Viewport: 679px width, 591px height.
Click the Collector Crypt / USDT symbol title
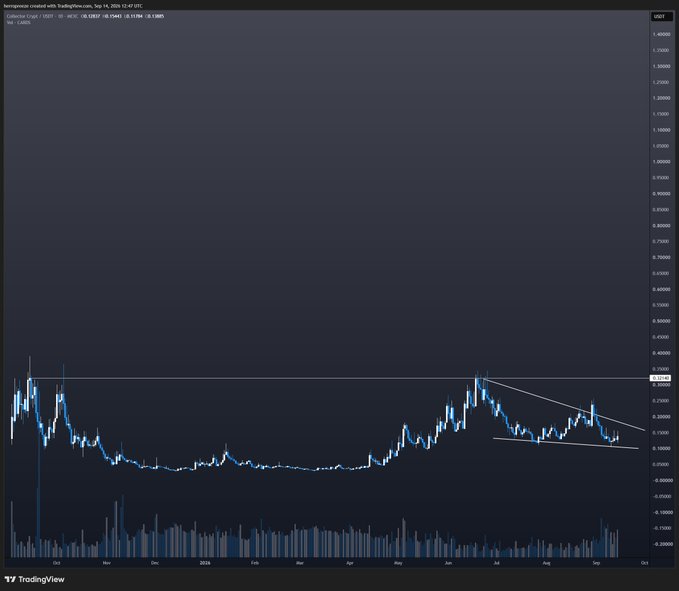coord(28,16)
